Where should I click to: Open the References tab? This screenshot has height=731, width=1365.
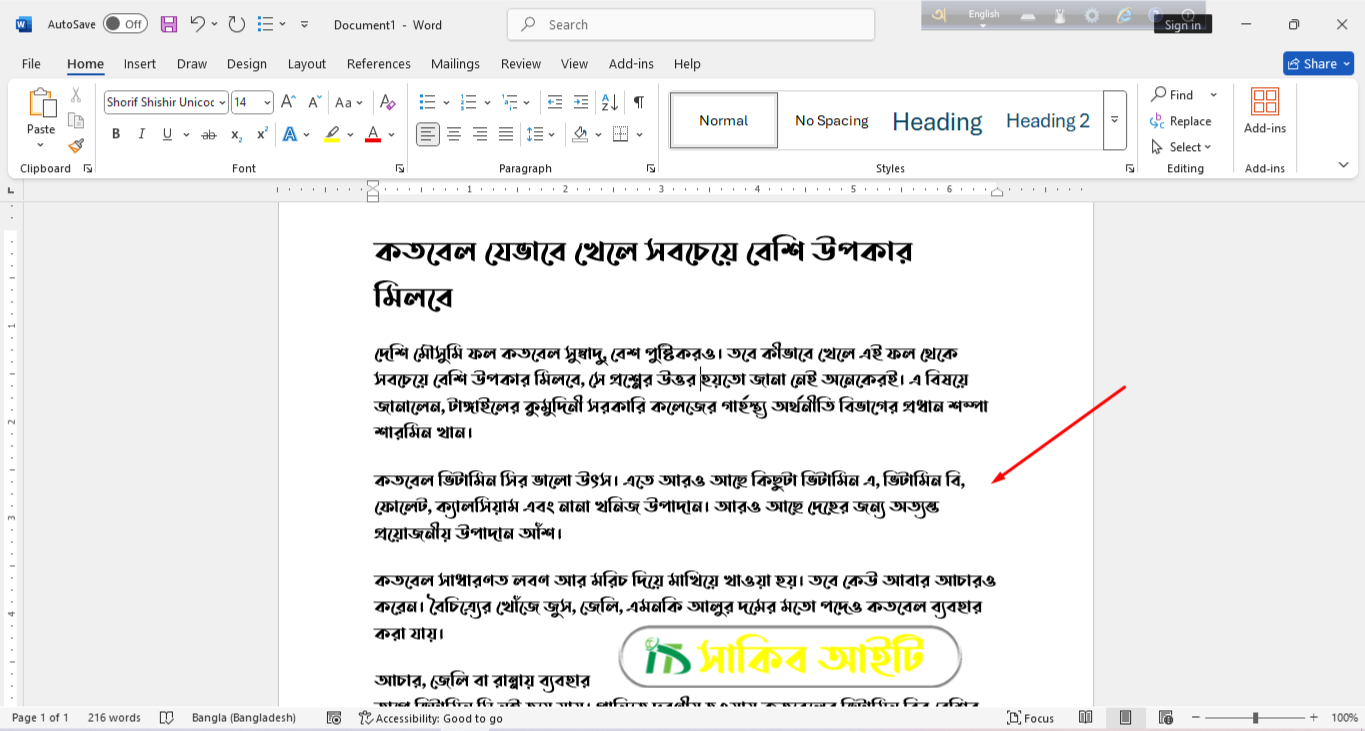tap(378, 64)
